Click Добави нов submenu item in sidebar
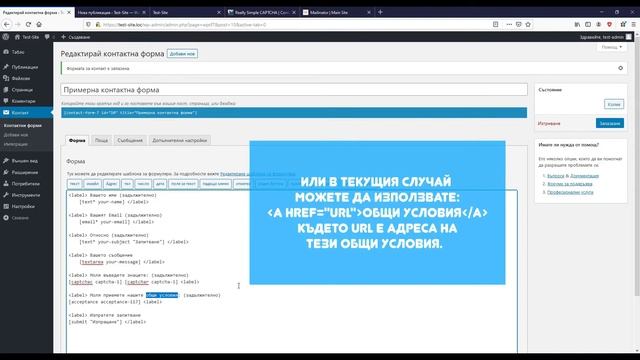The width and height of the screenshot is (640, 360). pyautogui.click(x=16, y=135)
